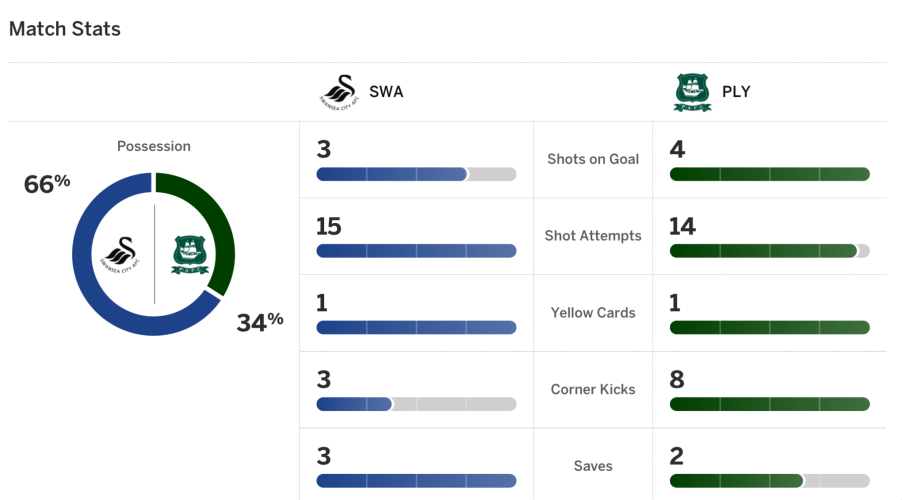Click the 34% possession value
902x500 pixels.
coord(260,322)
